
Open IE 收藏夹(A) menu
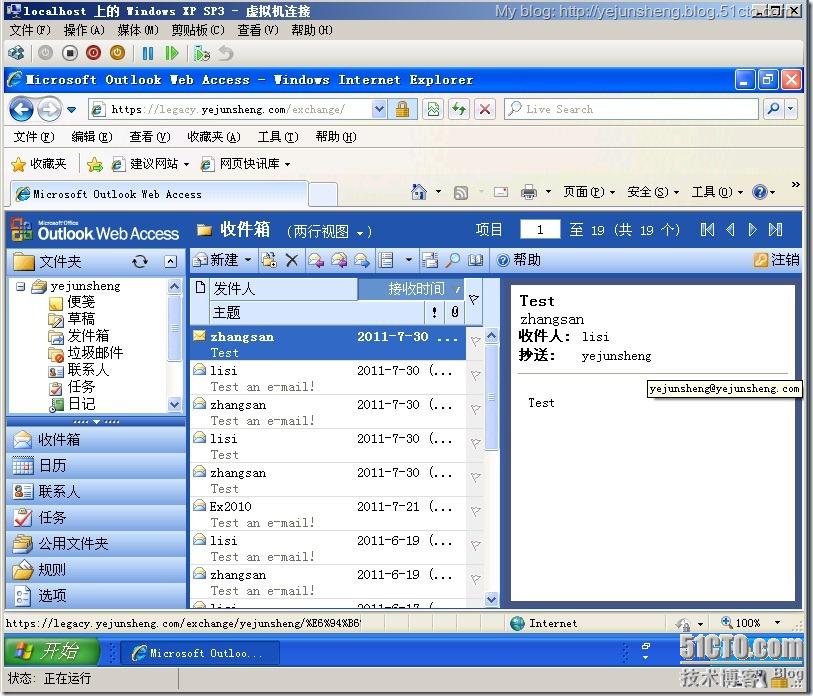(214, 137)
